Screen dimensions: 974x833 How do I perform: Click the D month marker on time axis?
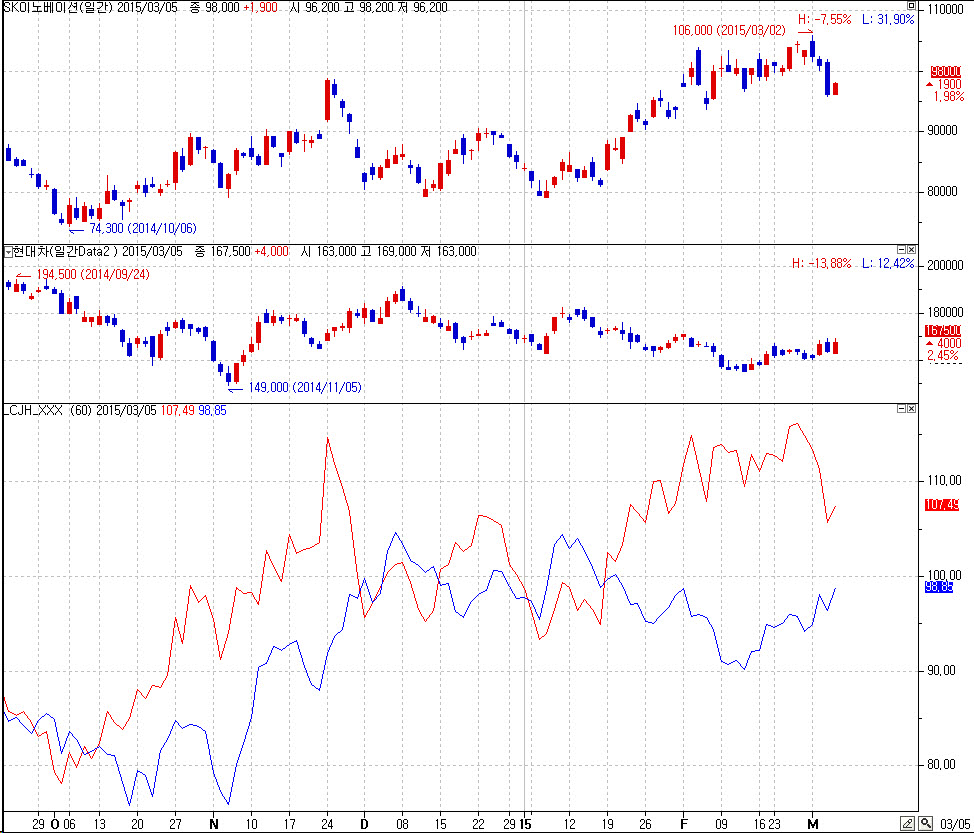point(364,824)
